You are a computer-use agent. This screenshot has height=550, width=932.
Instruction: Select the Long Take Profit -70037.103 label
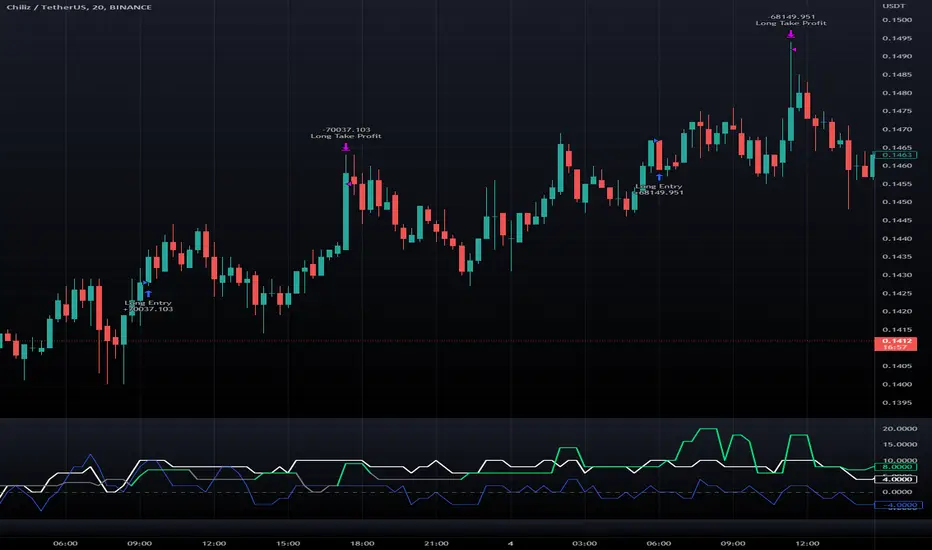[x=346, y=133]
